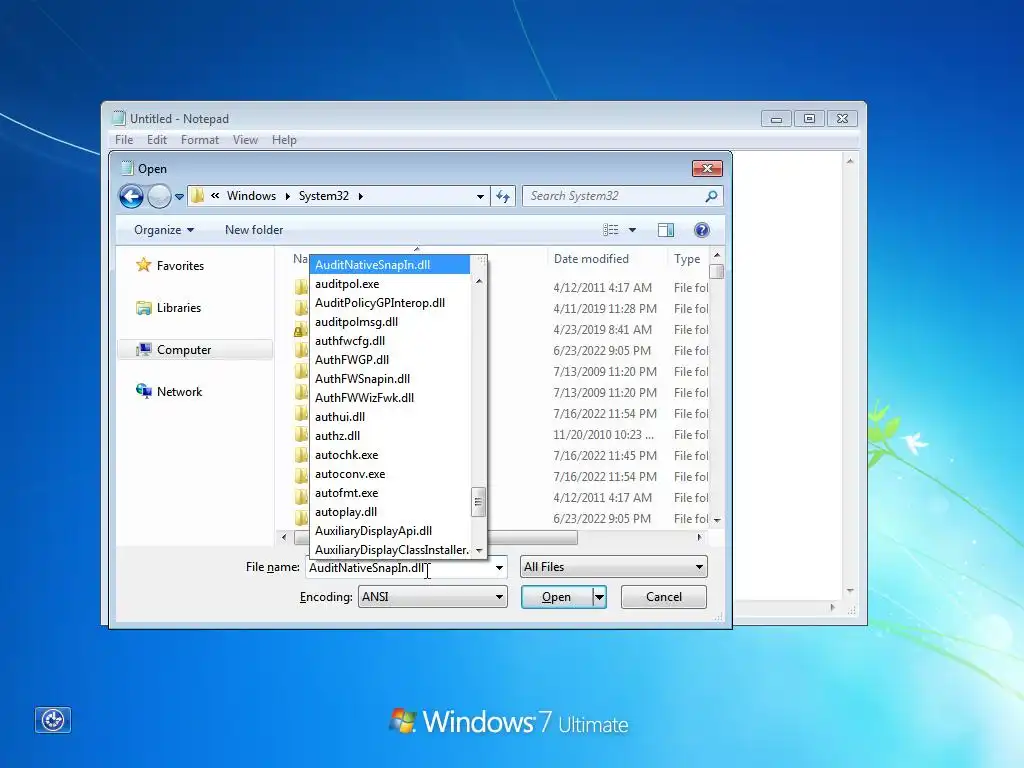Viewport: 1024px width, 768px height.
Task: Select AuditNativeSnapIn.dll suggestion
Action: (x=390, y=264)
